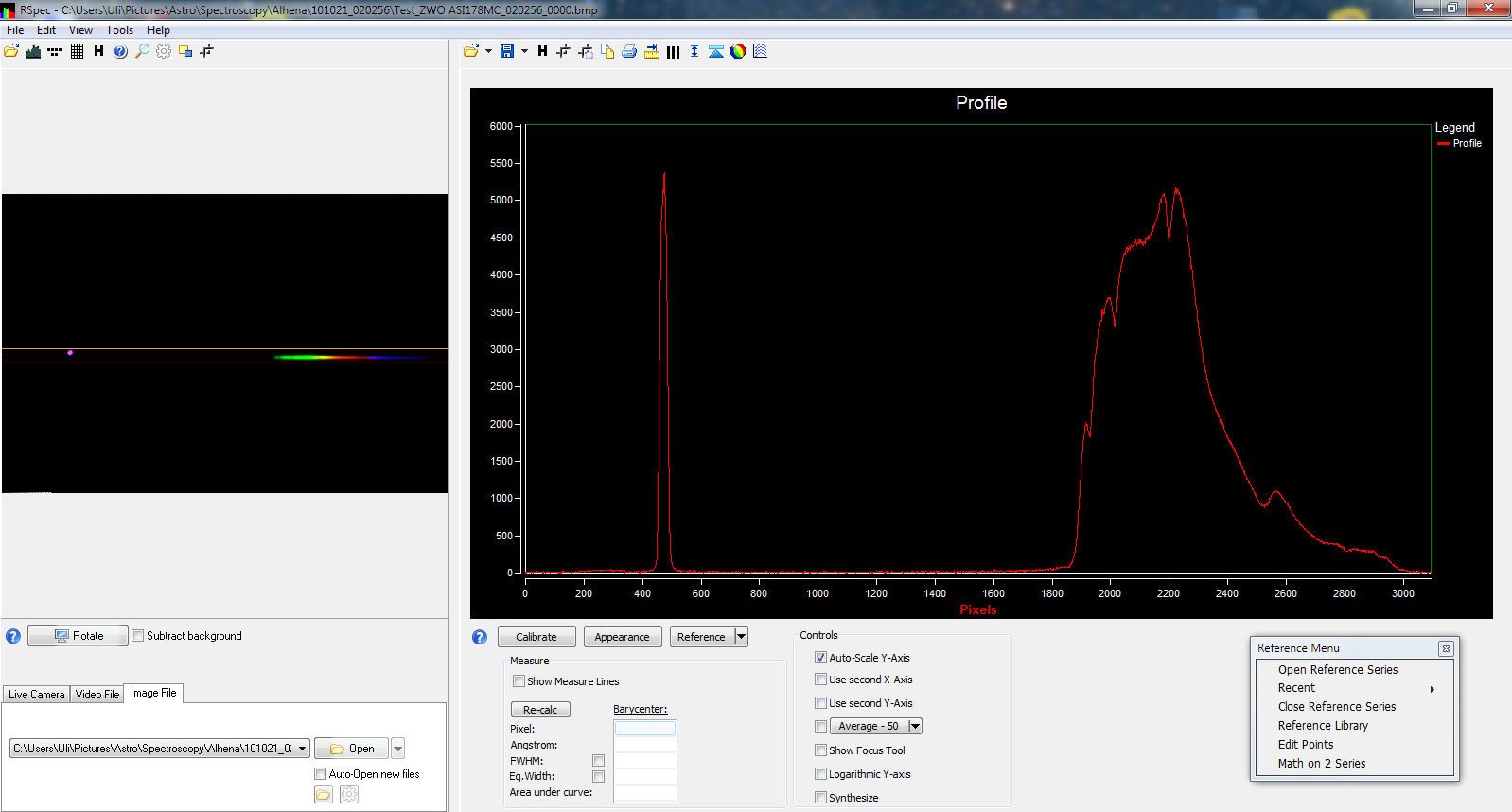
Task: Open the Tools menu
Action: 119,30
